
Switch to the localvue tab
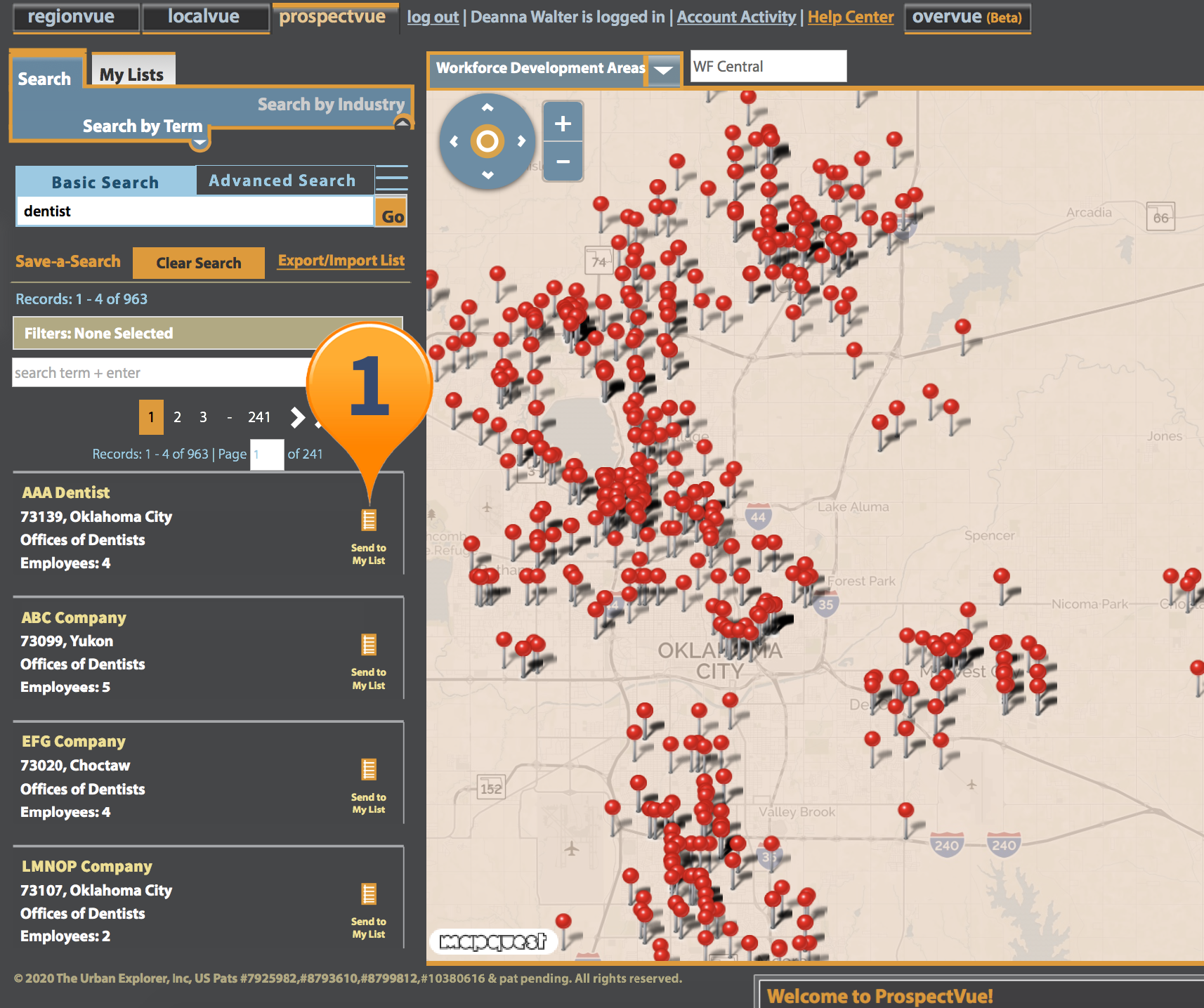[x=206, y=17]
